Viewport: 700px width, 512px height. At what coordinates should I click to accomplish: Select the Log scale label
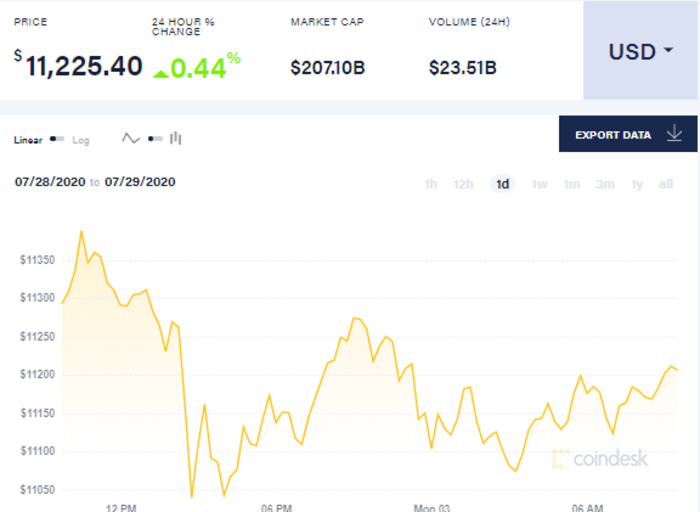[x=81, y=140]
